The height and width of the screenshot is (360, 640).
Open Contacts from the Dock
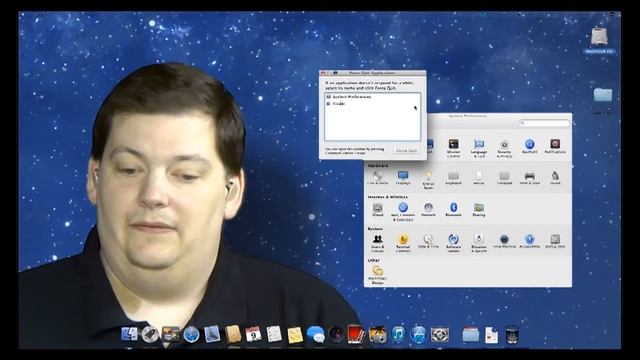tap(233, 334)
